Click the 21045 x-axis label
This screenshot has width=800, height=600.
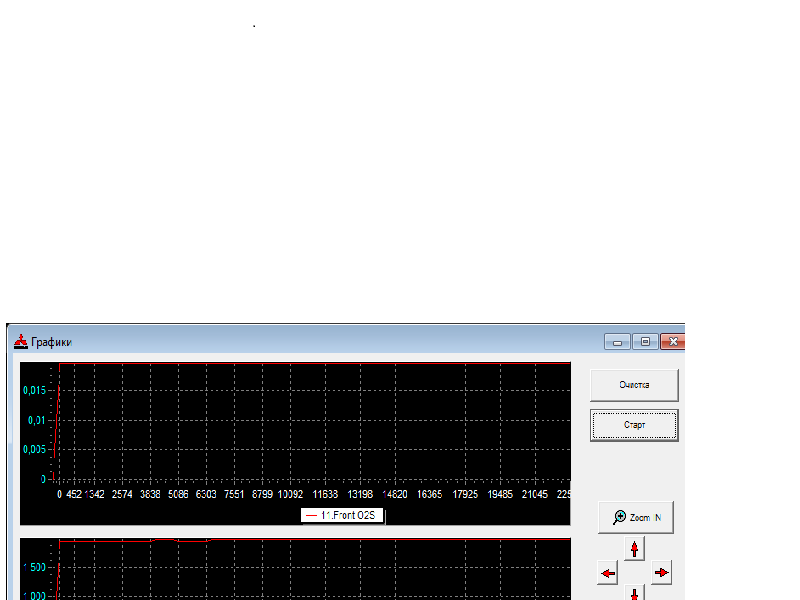(x=535, y=494)
